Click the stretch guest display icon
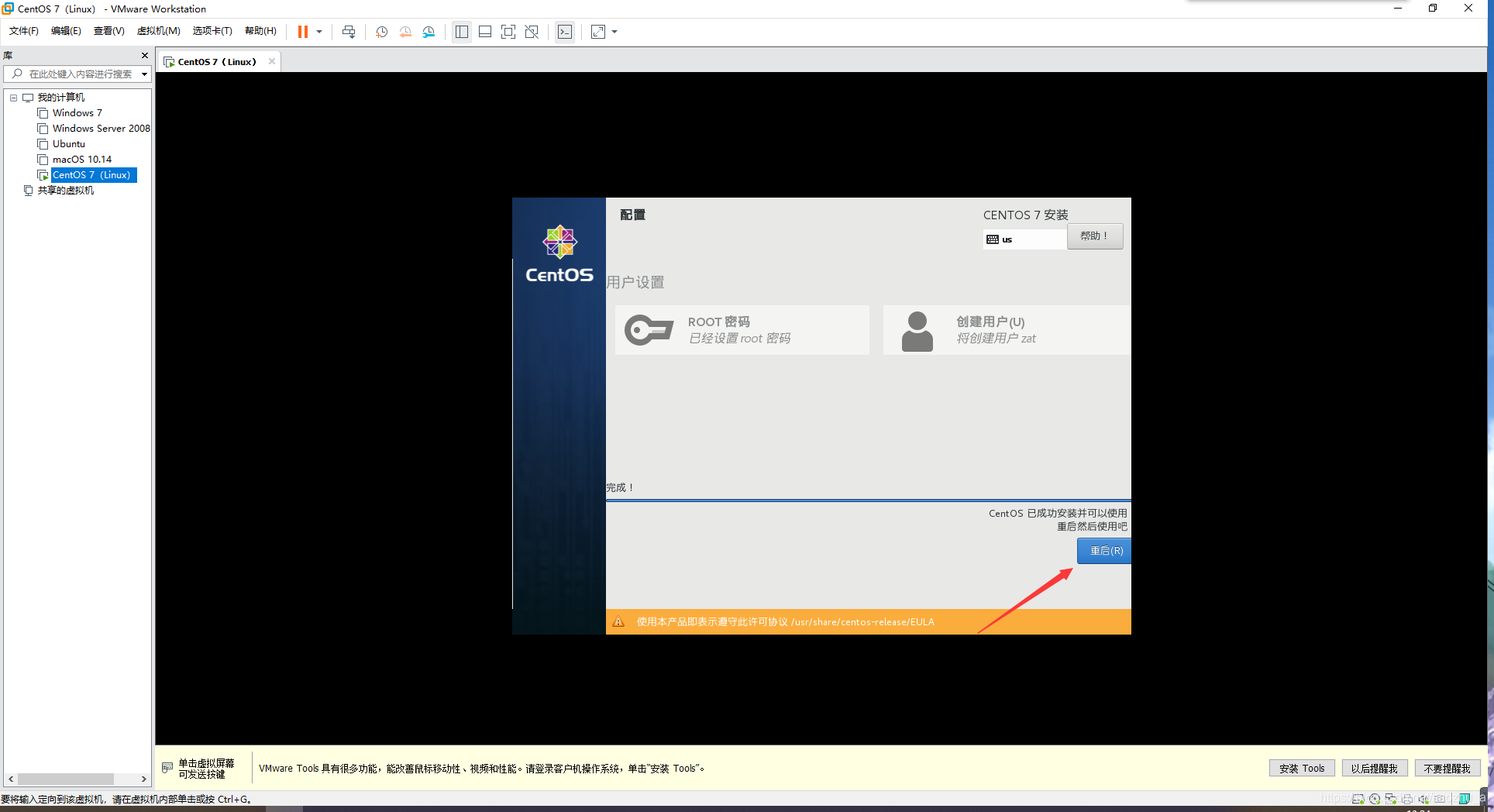Viewport: 1494px width, 812px height. coord(598,32)
